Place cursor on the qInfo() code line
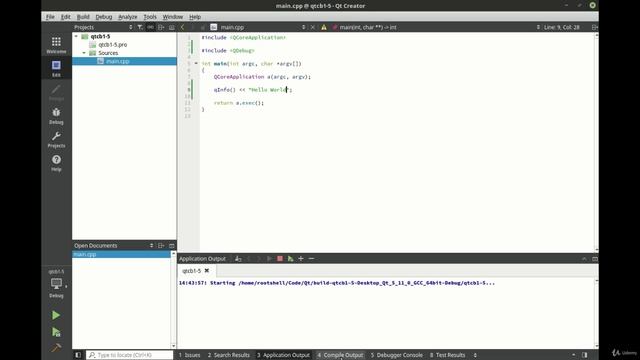The image size is (640, 360). point(253,89)
